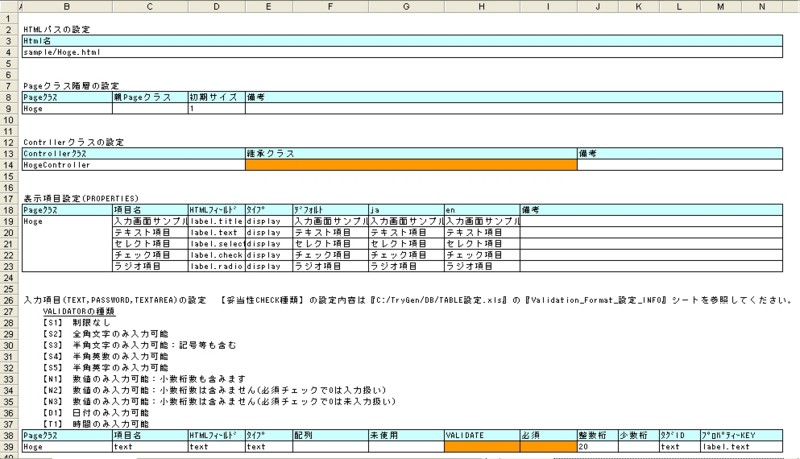This screenshot has width=800, height=459.
Task: Select label.text cell in row 20
Action: click(x=217, y=233)
